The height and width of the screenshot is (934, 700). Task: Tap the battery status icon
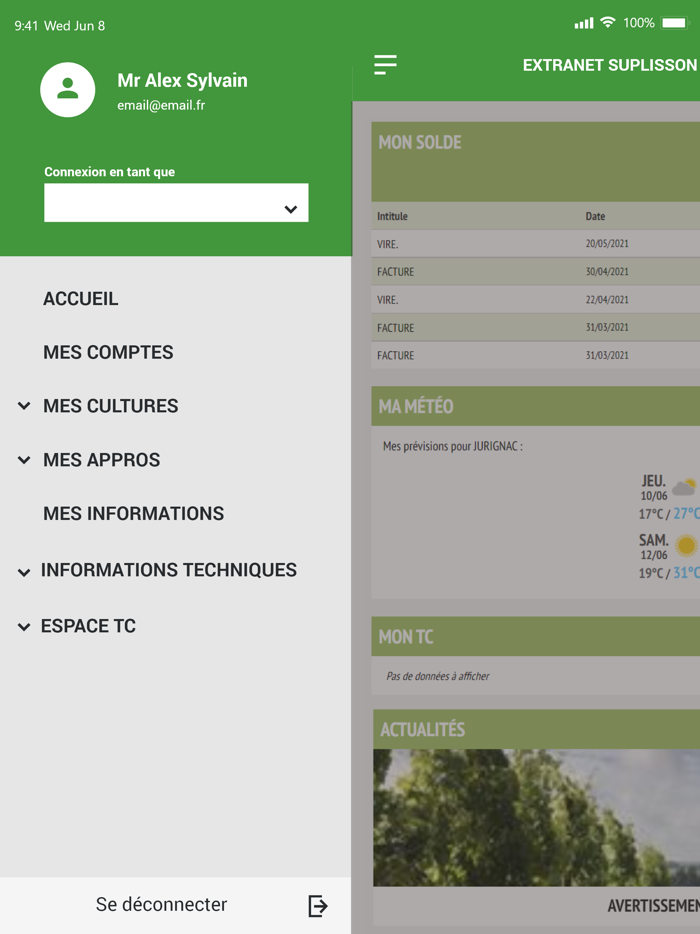tap(674, 23)
